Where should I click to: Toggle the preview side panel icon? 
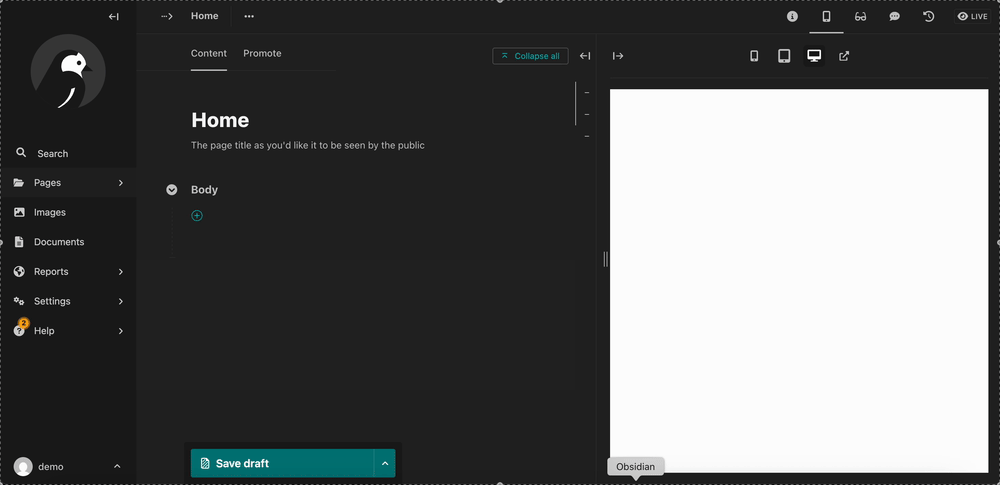tap(827, 17)
